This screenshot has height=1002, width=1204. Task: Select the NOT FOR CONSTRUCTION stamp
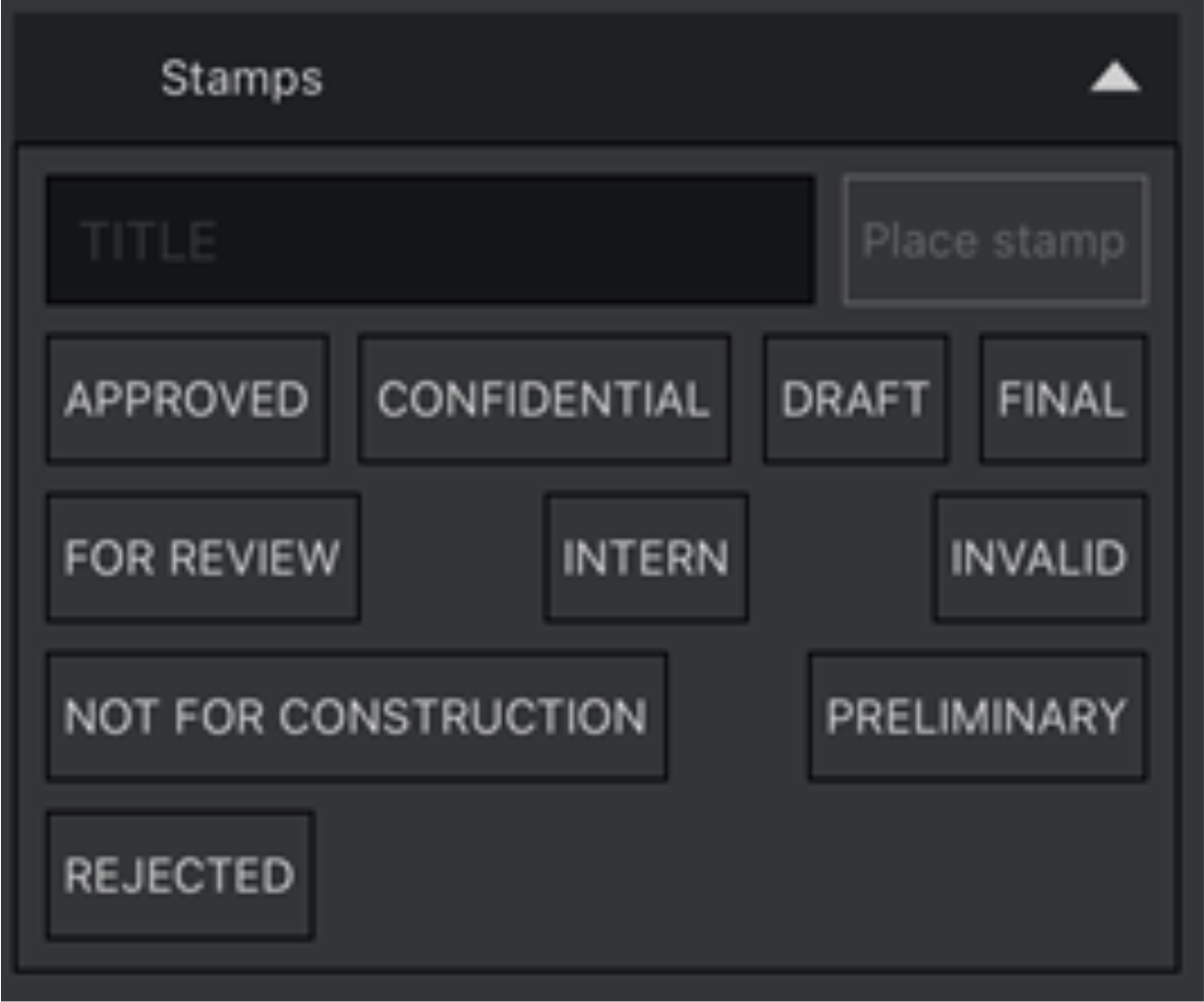tap(356, 717)
